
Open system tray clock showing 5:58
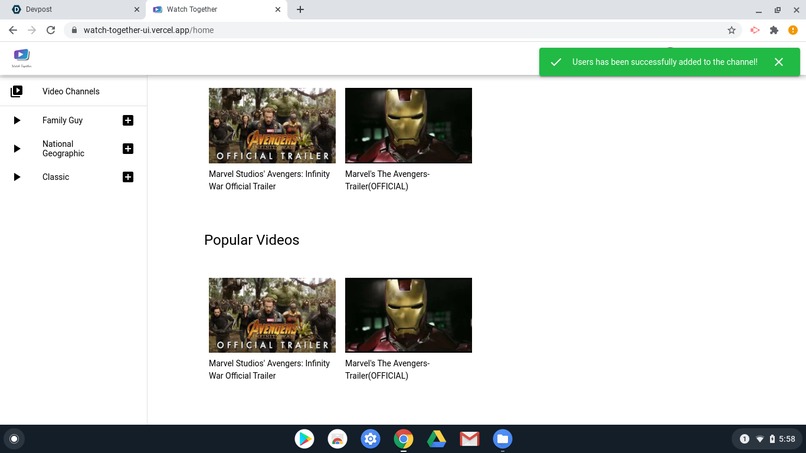tap(786, 439)
